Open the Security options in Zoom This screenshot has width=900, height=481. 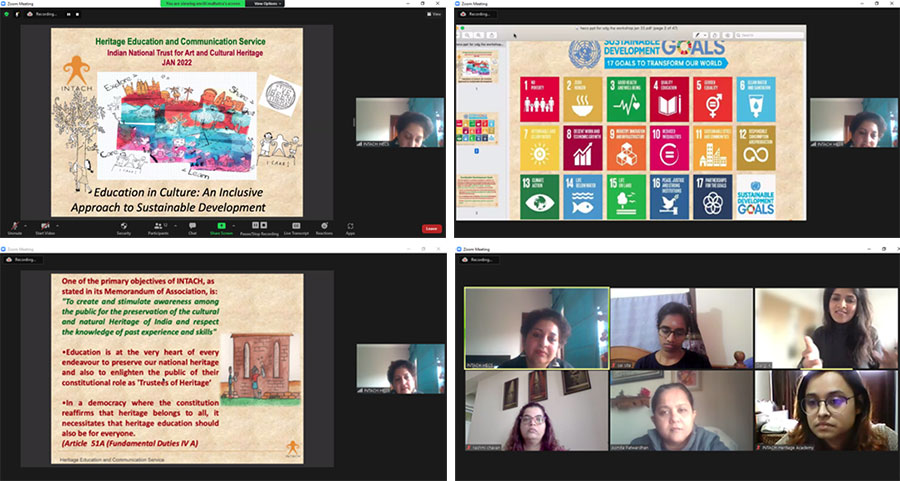click(x=123, y=228)
